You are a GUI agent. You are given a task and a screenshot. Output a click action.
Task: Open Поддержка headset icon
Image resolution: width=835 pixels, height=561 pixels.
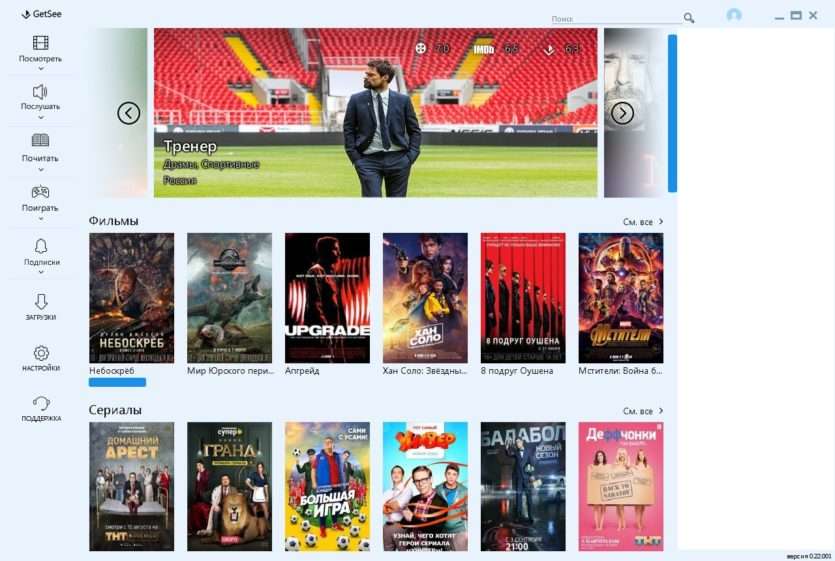41,403
